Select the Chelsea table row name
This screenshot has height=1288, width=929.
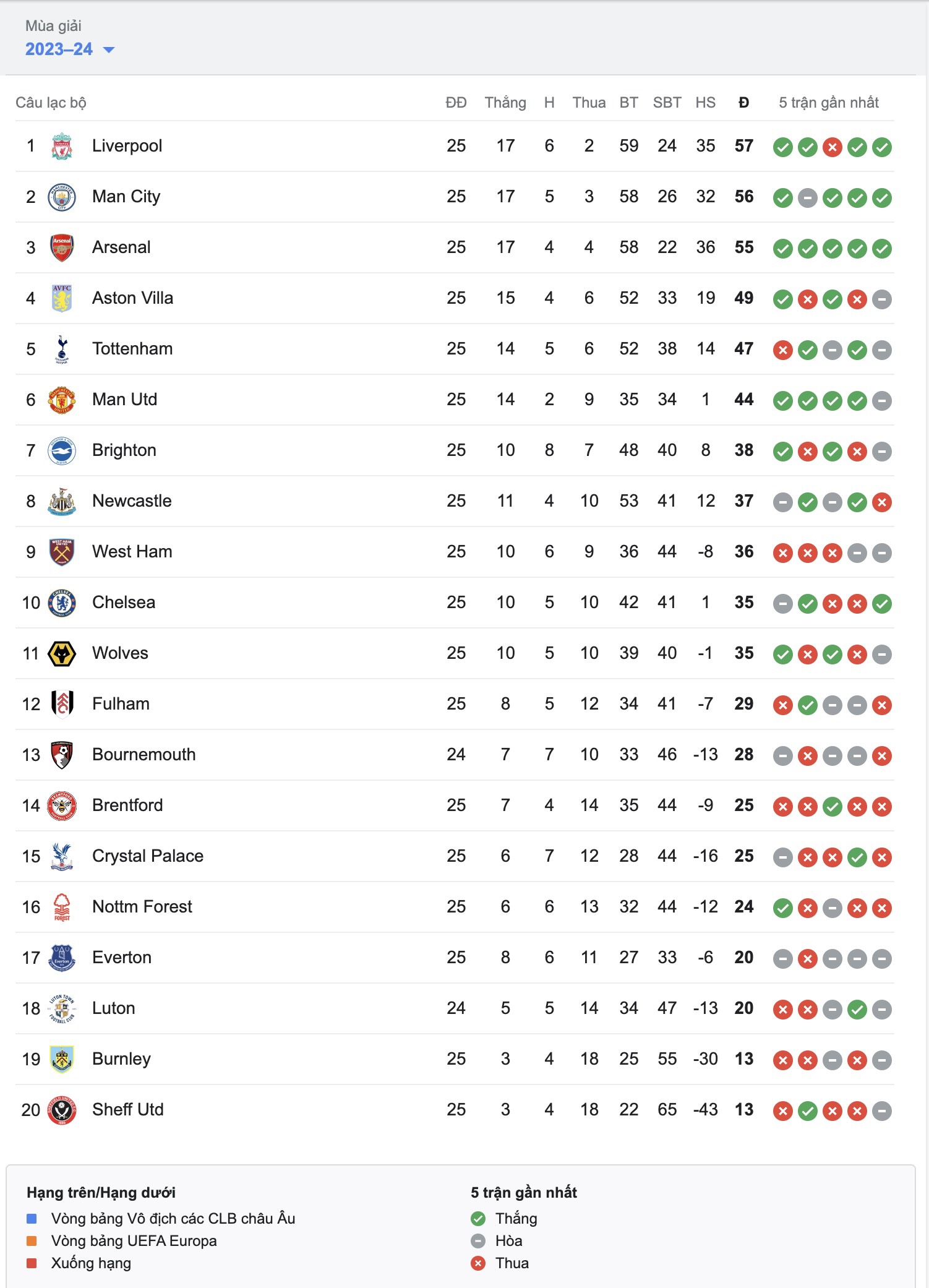[124, 603]
